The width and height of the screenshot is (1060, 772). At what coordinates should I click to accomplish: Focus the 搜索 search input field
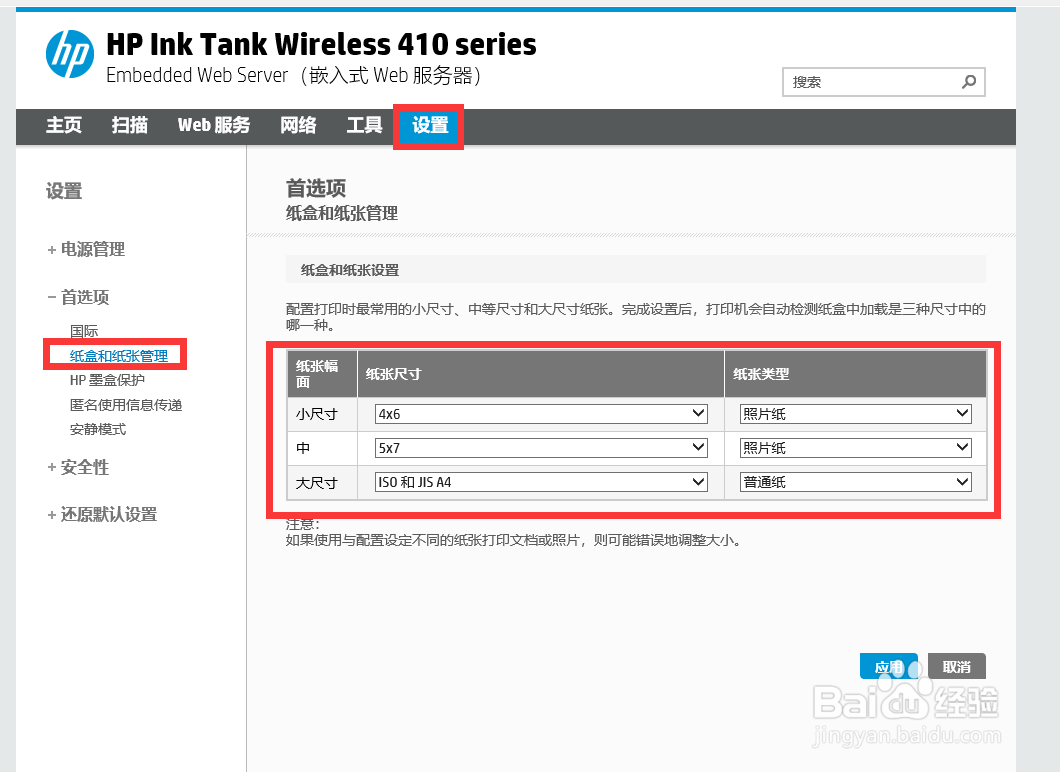coord(883,82)
